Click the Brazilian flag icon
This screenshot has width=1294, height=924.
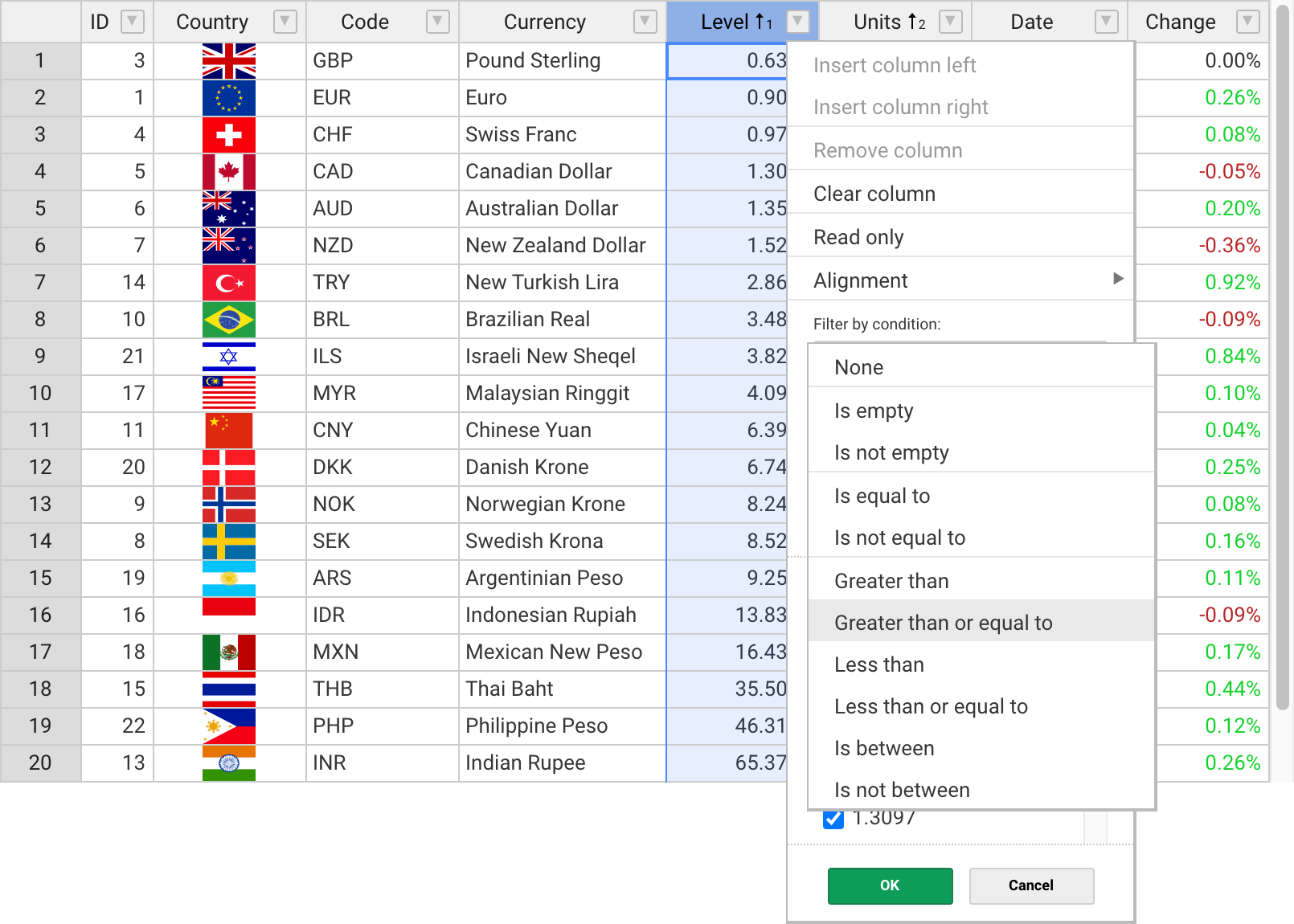[x=229, y=320]
